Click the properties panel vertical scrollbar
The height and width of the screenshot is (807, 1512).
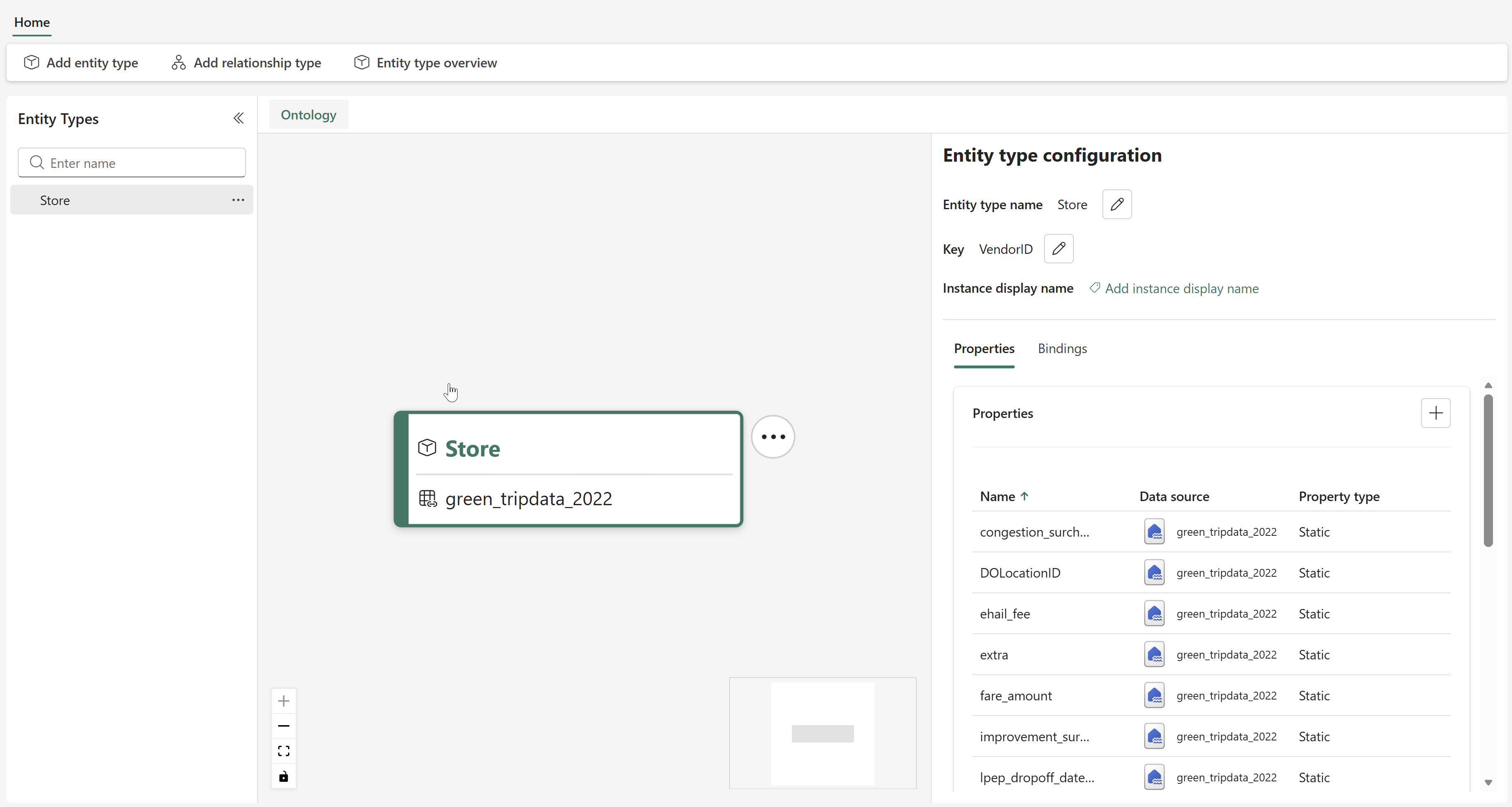pyautogui.click(x=1487, y=470)
